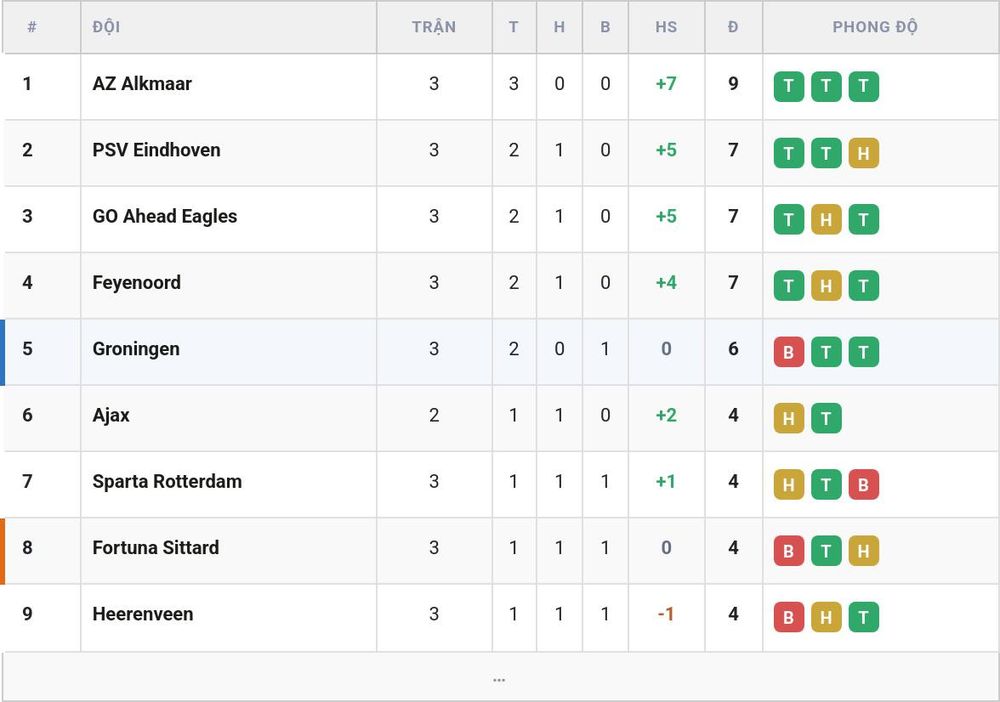Select the Groningen row
The image size is (1000, 702).
pos(499,352)
